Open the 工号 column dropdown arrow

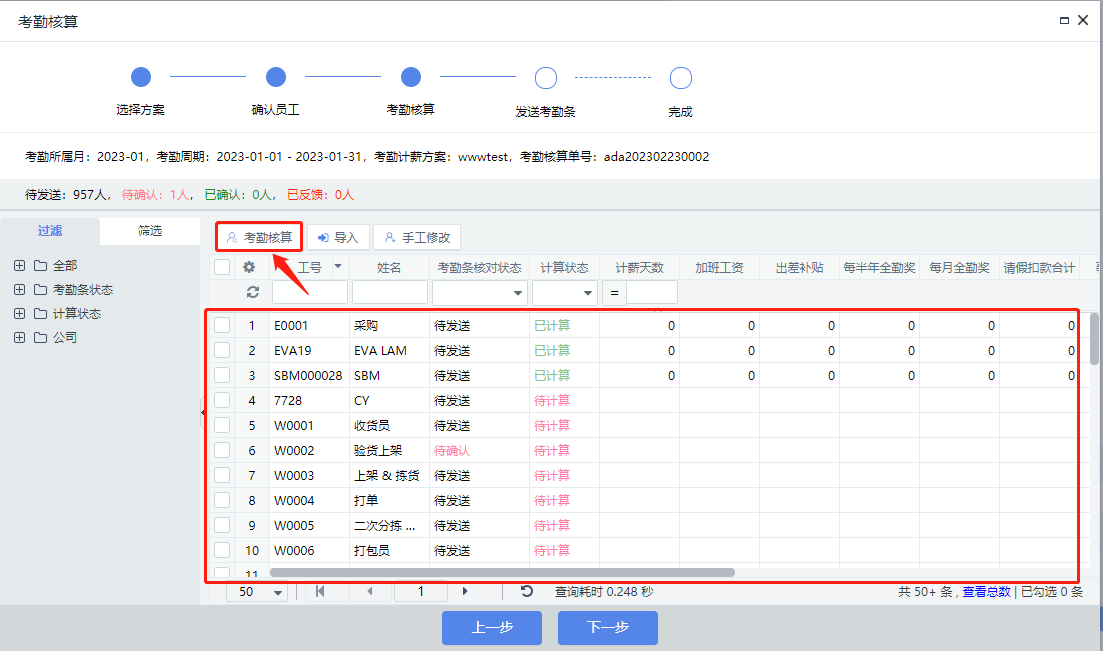point(338,267)
